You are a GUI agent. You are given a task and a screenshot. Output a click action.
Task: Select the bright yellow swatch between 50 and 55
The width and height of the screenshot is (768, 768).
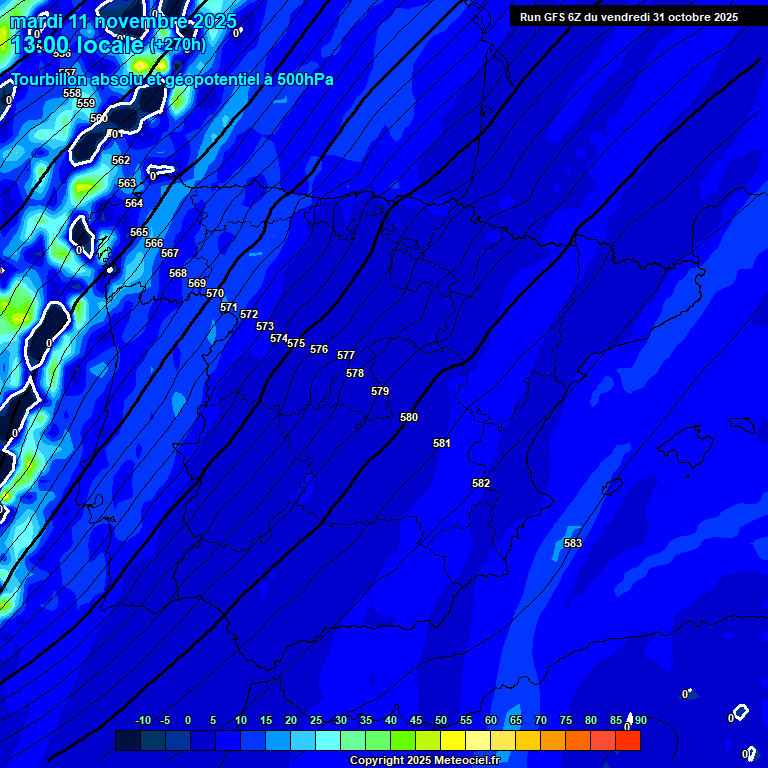(453, 740)
